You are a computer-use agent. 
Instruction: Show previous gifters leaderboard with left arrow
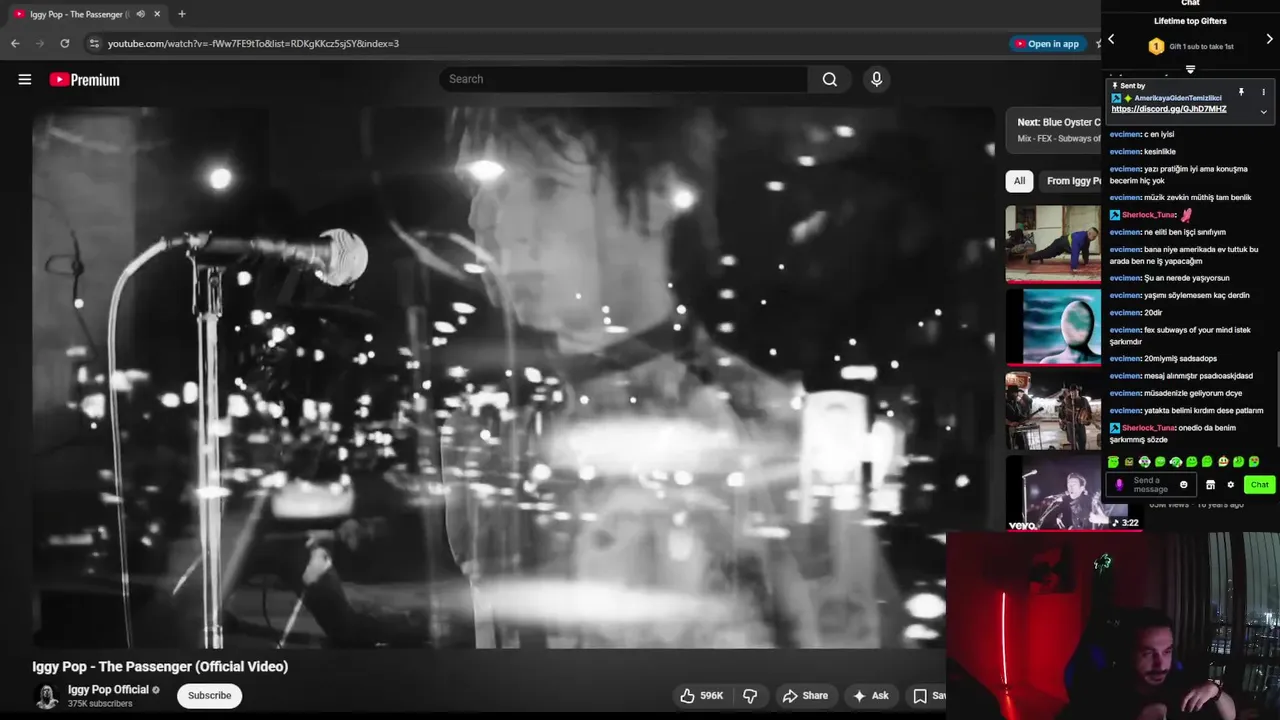1111,39
